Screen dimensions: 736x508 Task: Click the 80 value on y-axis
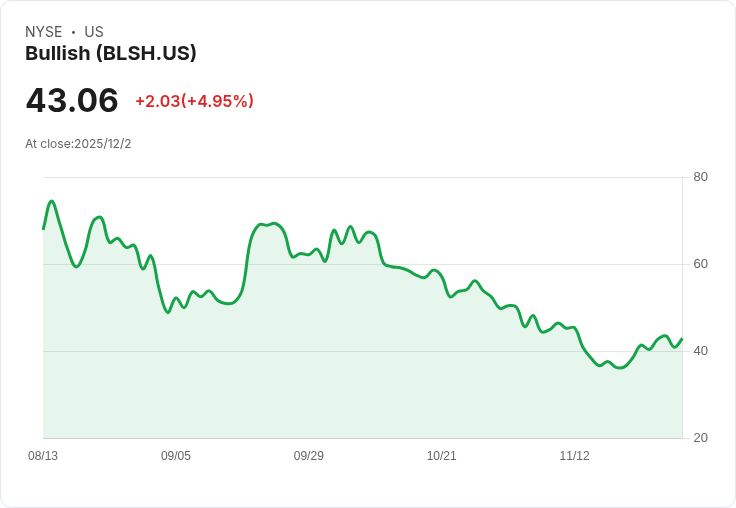click(x=700, y=177)
